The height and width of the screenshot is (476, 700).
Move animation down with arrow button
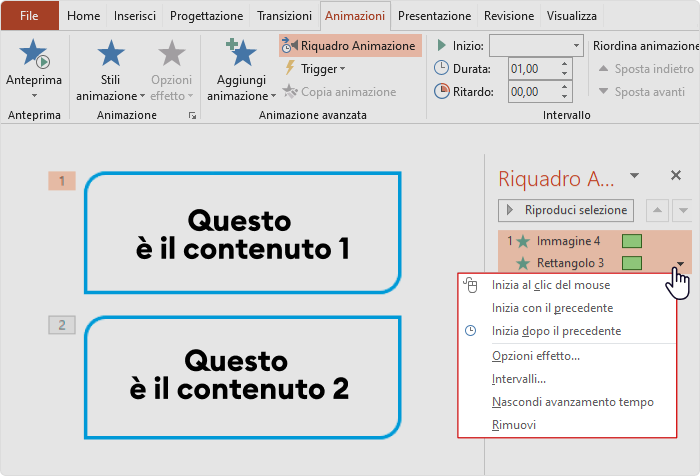tap(683, 210)
